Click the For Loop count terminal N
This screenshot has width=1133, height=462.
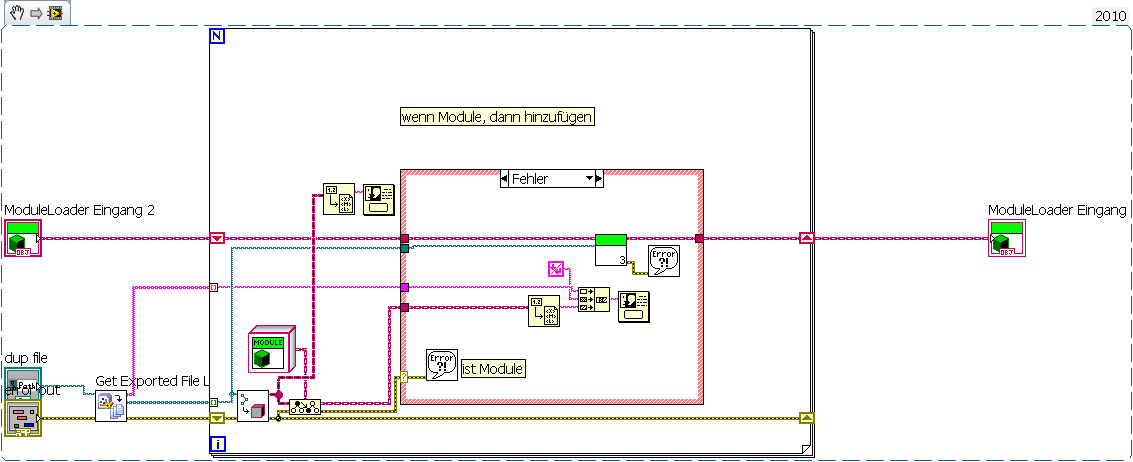tap(216, 35)
